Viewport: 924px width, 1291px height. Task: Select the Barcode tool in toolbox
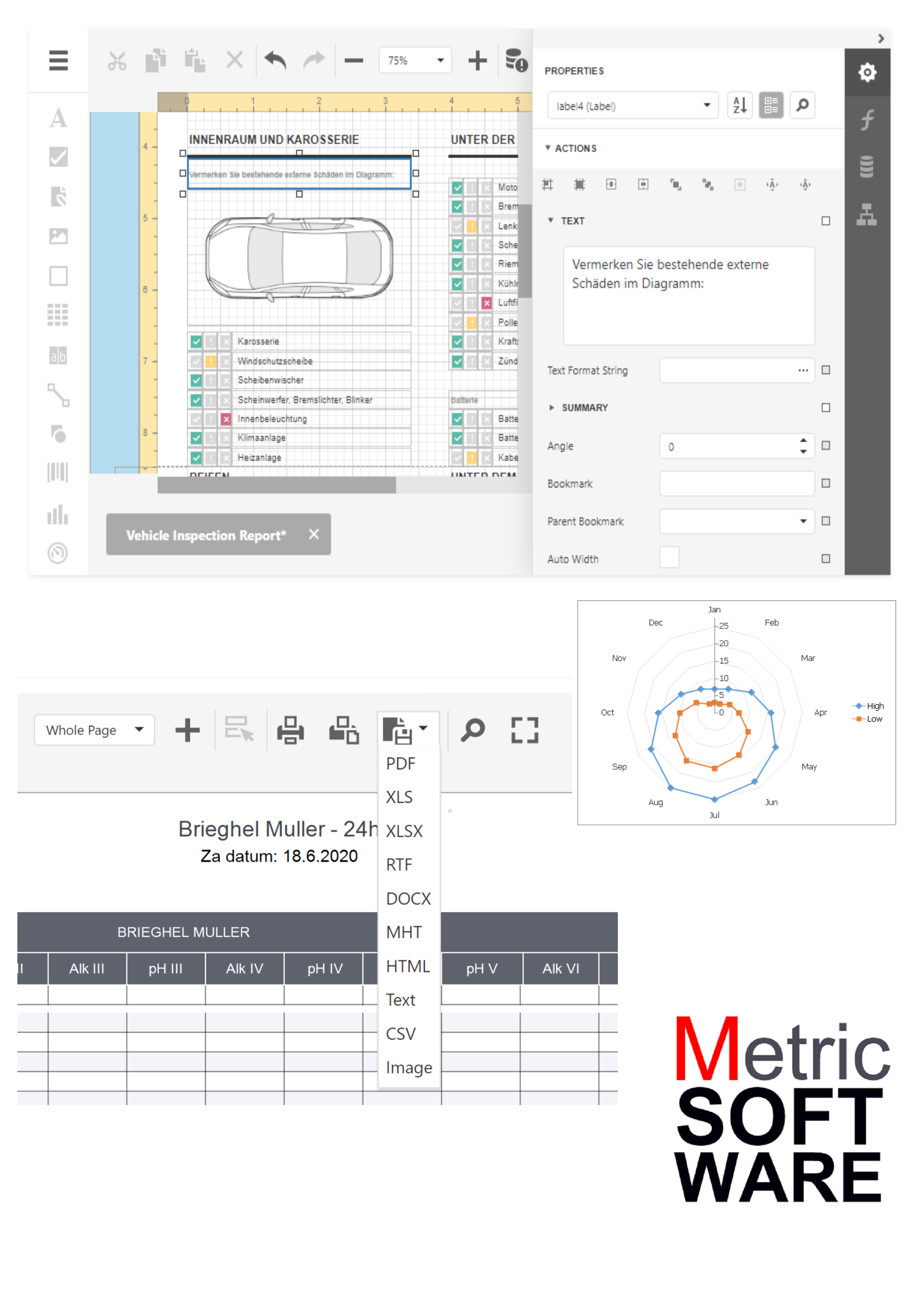pyautogui.click(x=58, y=472)
